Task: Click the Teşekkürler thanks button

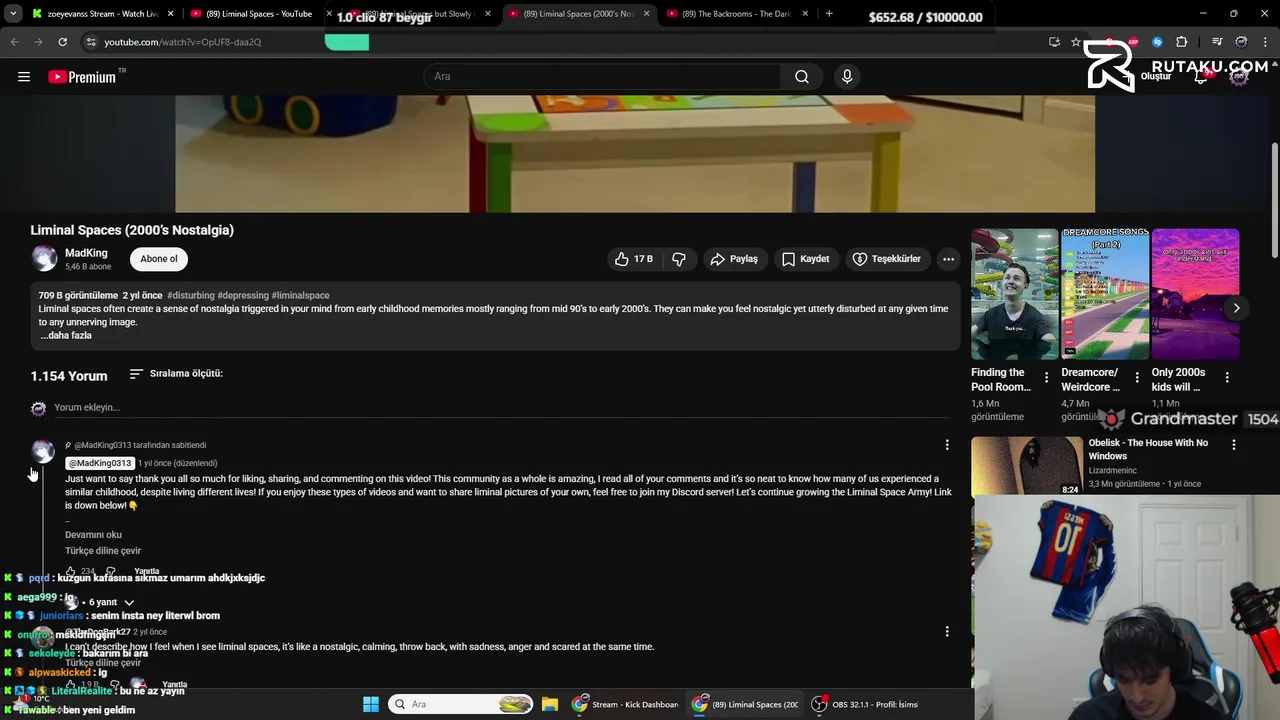Action: (886, 259)
